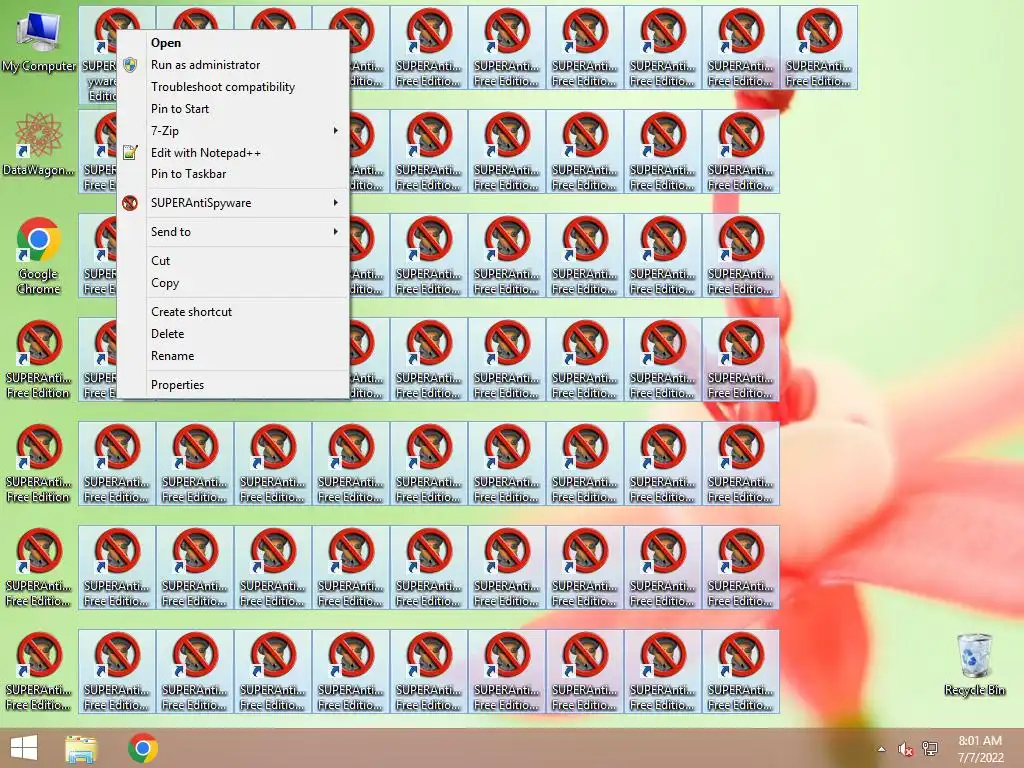The image size is (1024, 768).
Task: Choose Edit with Notepad++
Action: [234, 153]
